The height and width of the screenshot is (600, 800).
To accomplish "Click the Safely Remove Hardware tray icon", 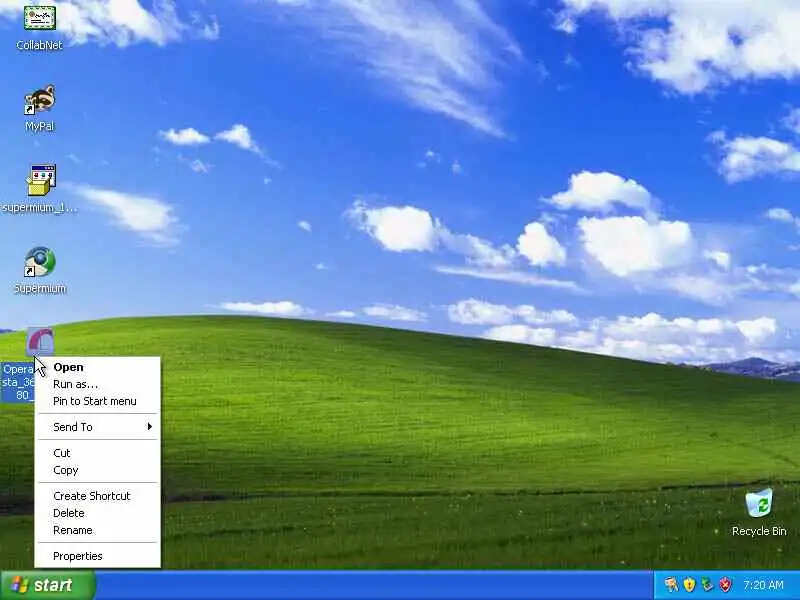I will pyautogui.click(x=707, y=585).
